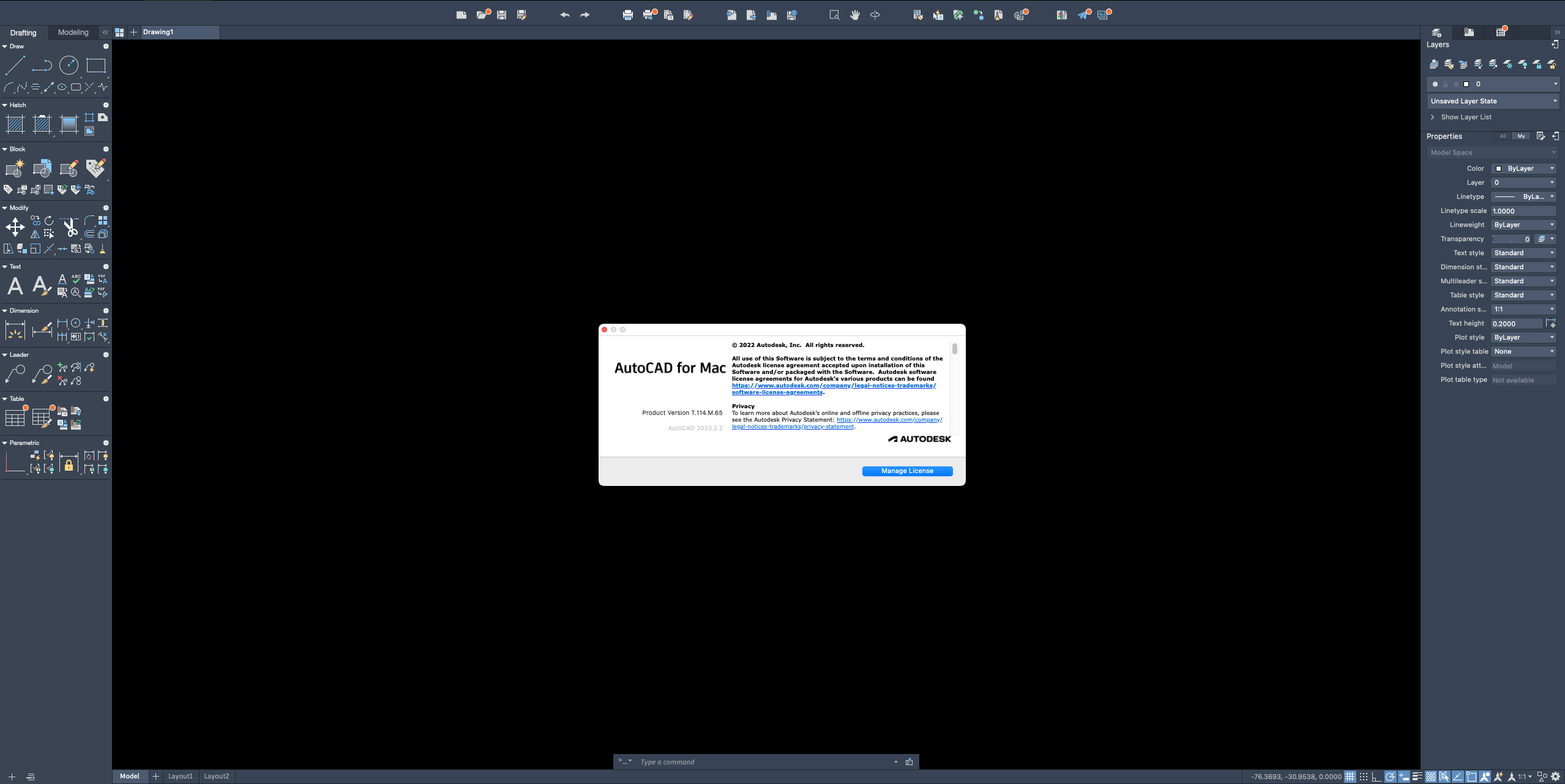The image size is (1565, 784).
Task: Click the Linetype scale value field
Action: click(x=1523, y=211)
